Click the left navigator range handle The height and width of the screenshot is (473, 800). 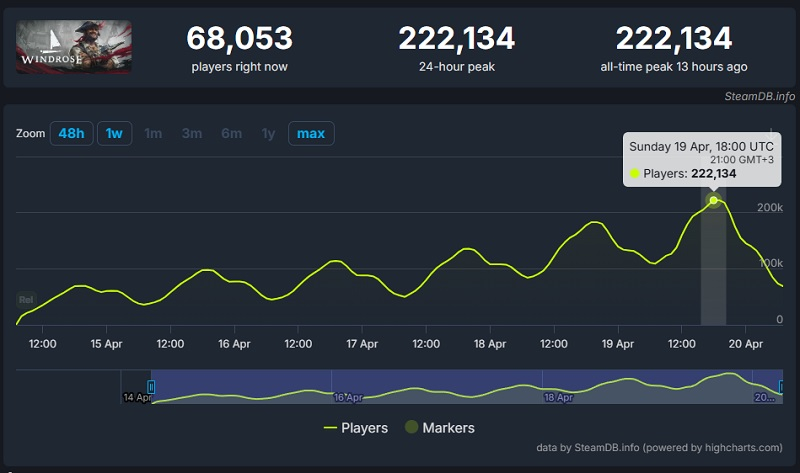tap(152, 386)
